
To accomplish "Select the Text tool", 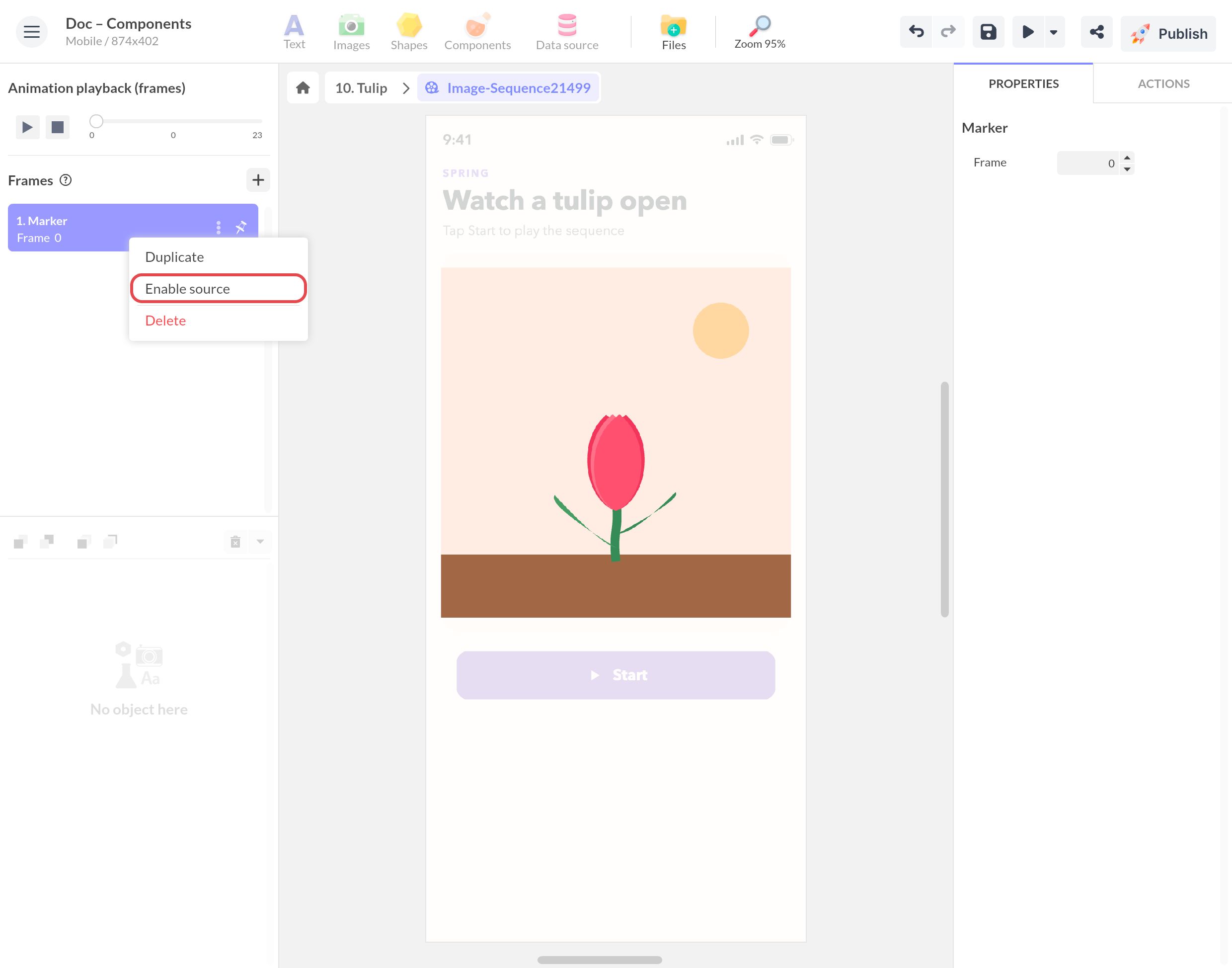I will (x=294, y=32).
